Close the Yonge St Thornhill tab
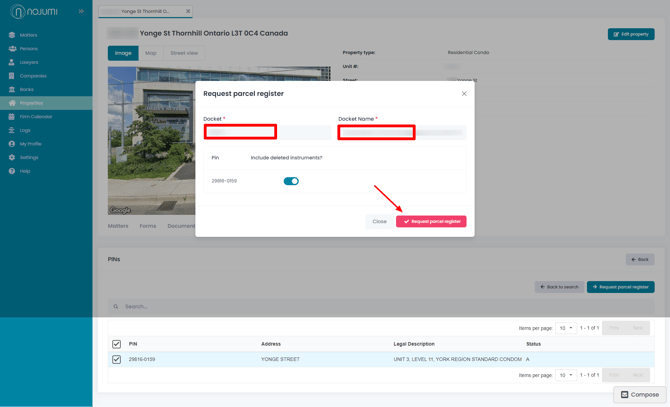670x407 pixels. (x=188, y=12)
